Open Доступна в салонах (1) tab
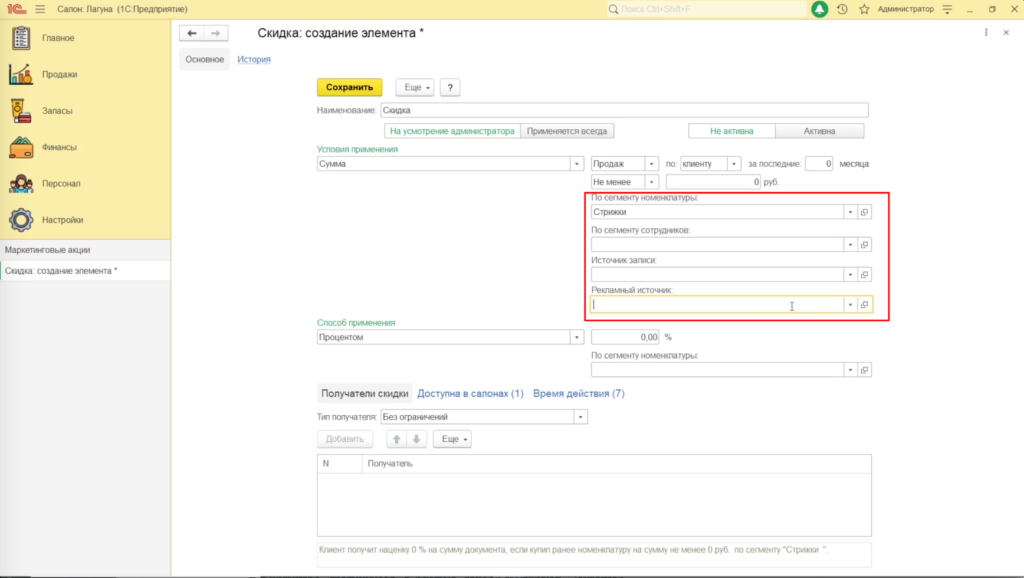This screenshot has width=1024, height=578. [470, 394]
